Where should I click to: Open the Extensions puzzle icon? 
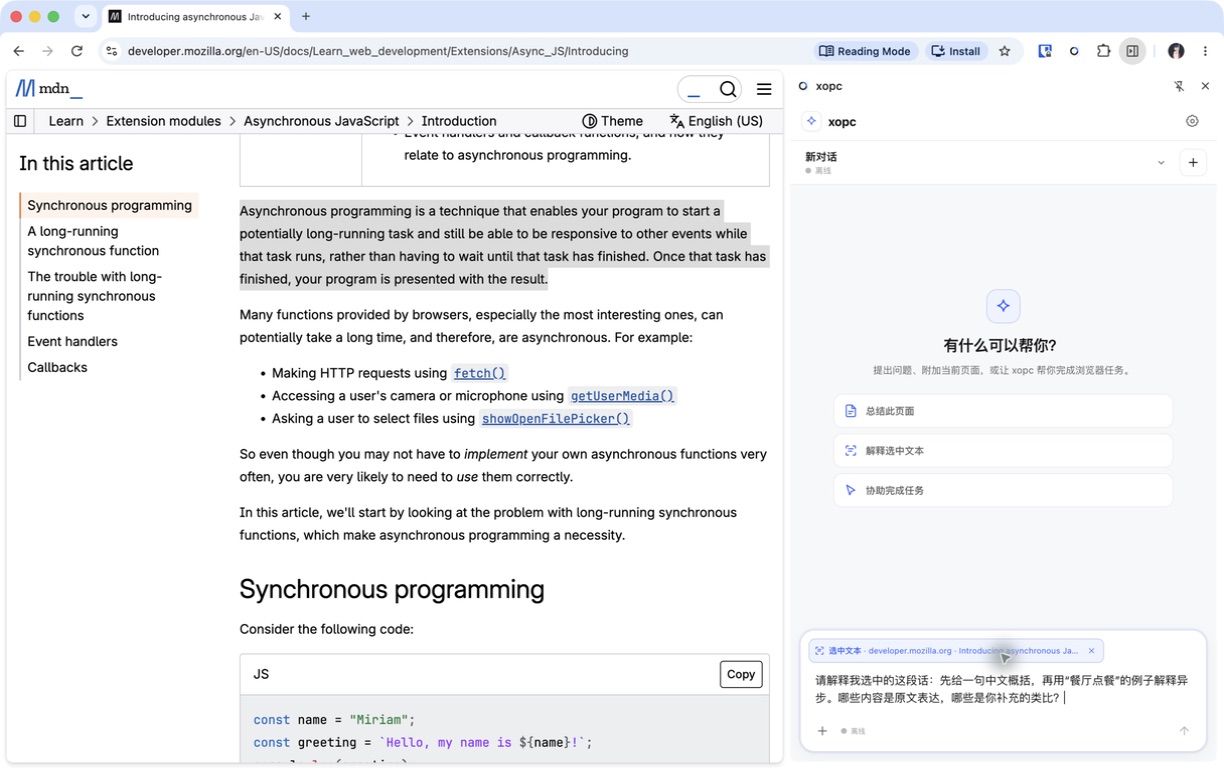[x=1103, y=51]
